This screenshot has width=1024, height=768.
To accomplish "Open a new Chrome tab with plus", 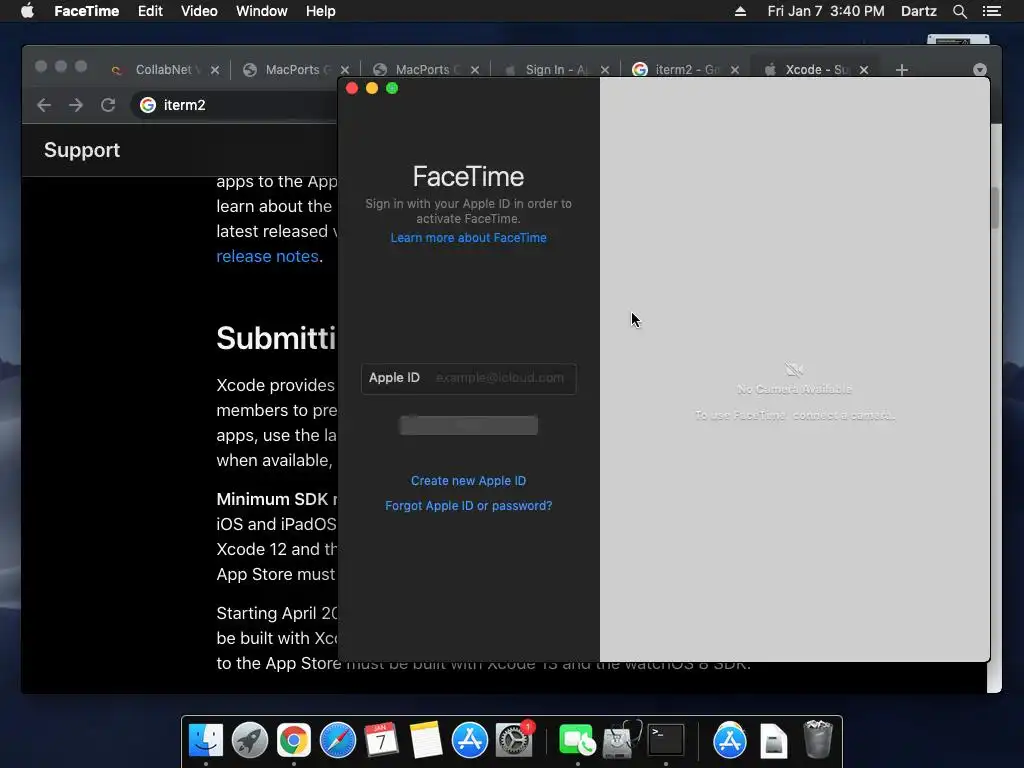I will [902, 70].
